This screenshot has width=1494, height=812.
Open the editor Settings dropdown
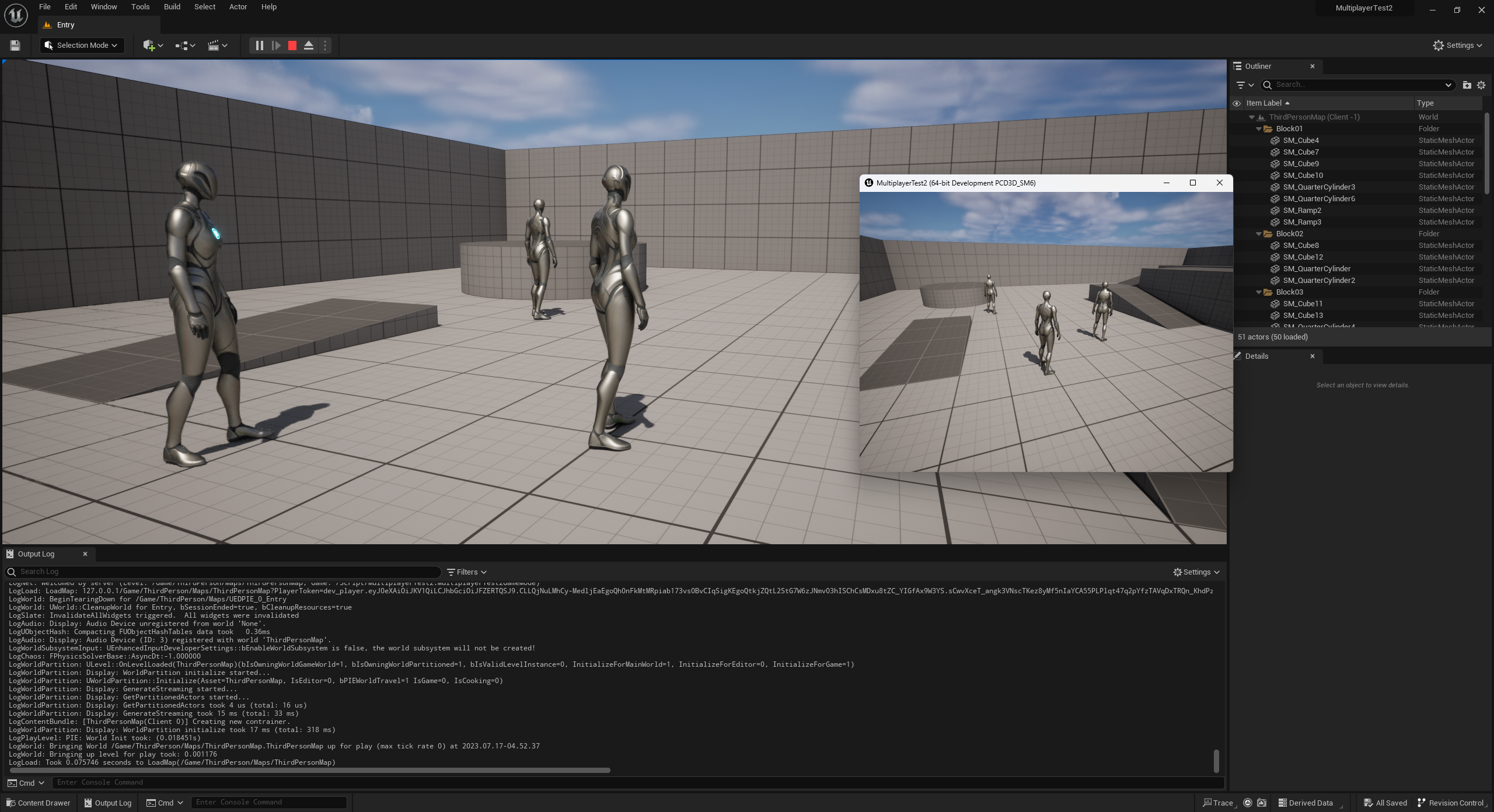(x=1458, y=45)
